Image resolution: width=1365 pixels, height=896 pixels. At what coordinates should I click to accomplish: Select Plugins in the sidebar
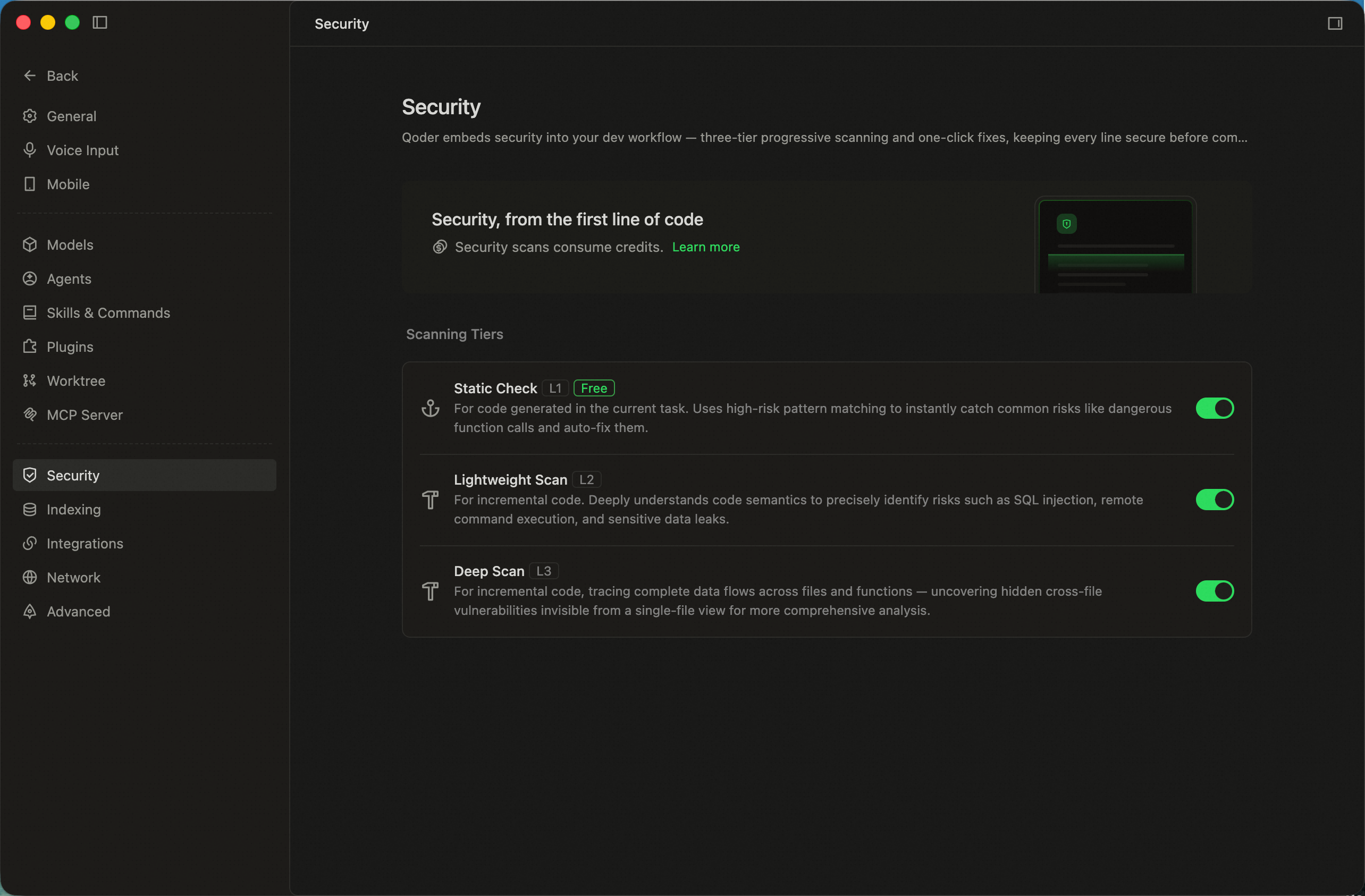(145, 347)
